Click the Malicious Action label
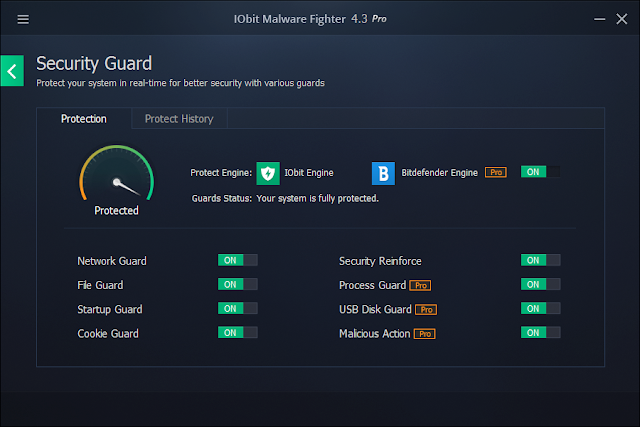This screenshot has height=427, width=640. pyautogui.click(x=374, y=334)
